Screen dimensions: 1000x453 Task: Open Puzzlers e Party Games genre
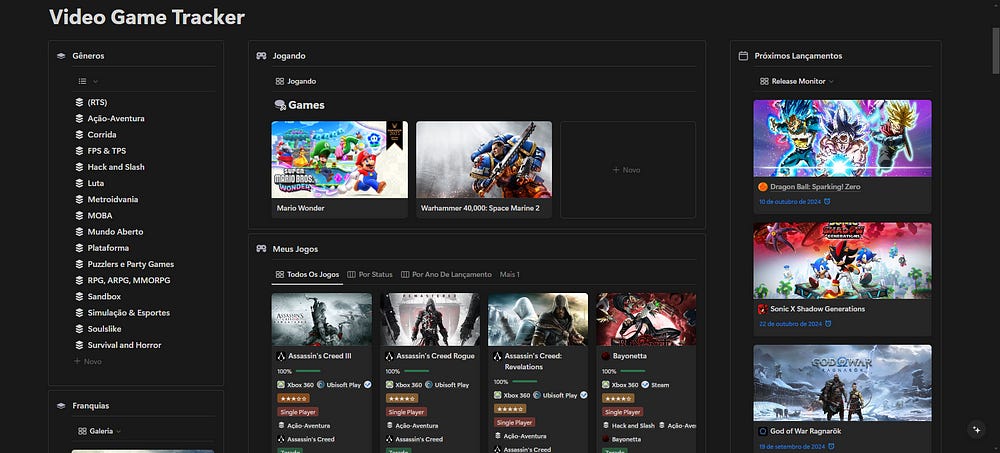(130, 264)
